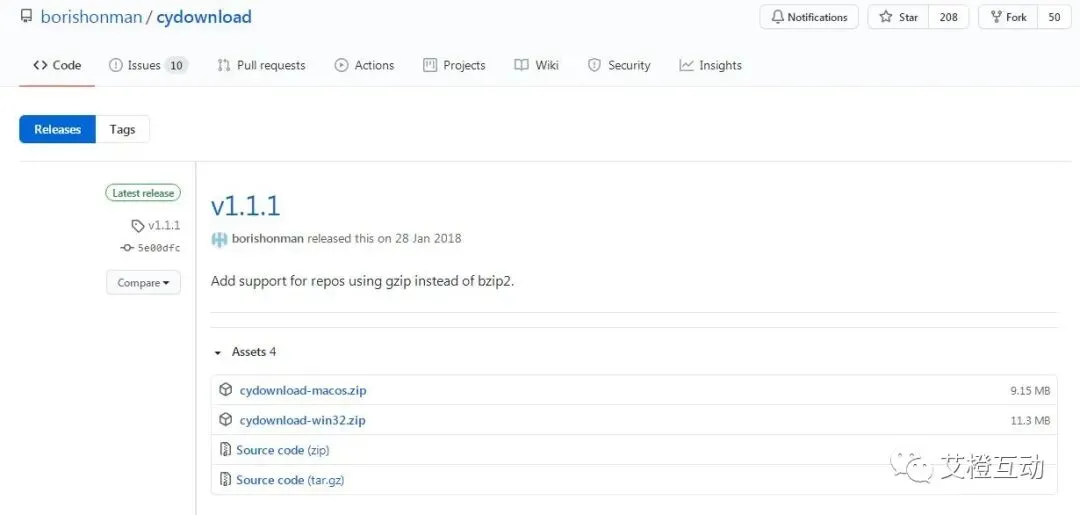The image size is (1080, 515).
Task: View the 208 stargazers count
Action: coord(948,17)
